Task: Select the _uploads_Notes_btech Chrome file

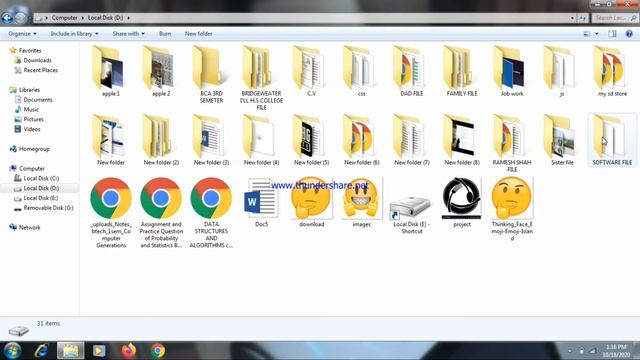Action: coord(111,212)
